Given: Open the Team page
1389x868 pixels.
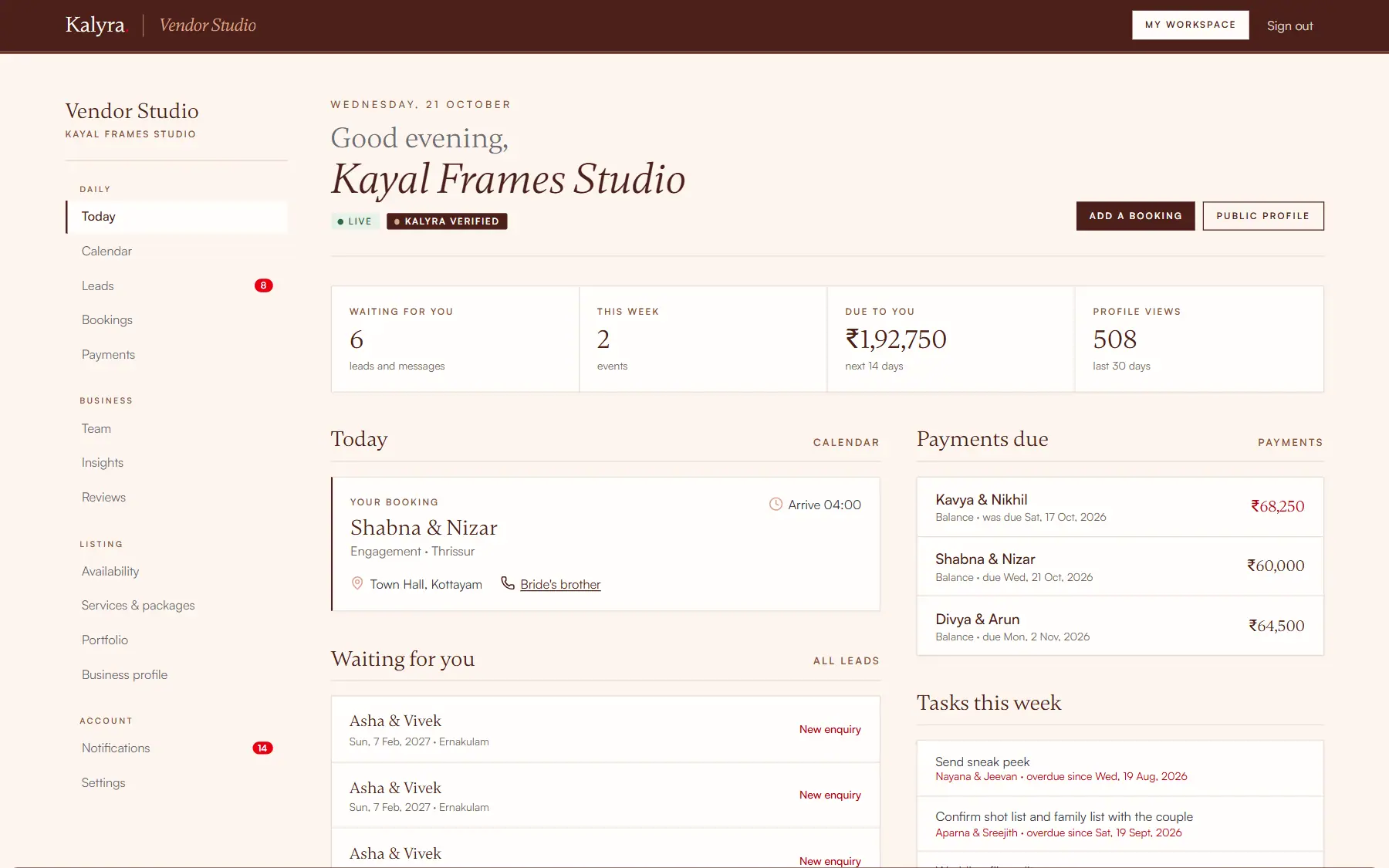Looking at the screenshot, I should click(177, 429).
